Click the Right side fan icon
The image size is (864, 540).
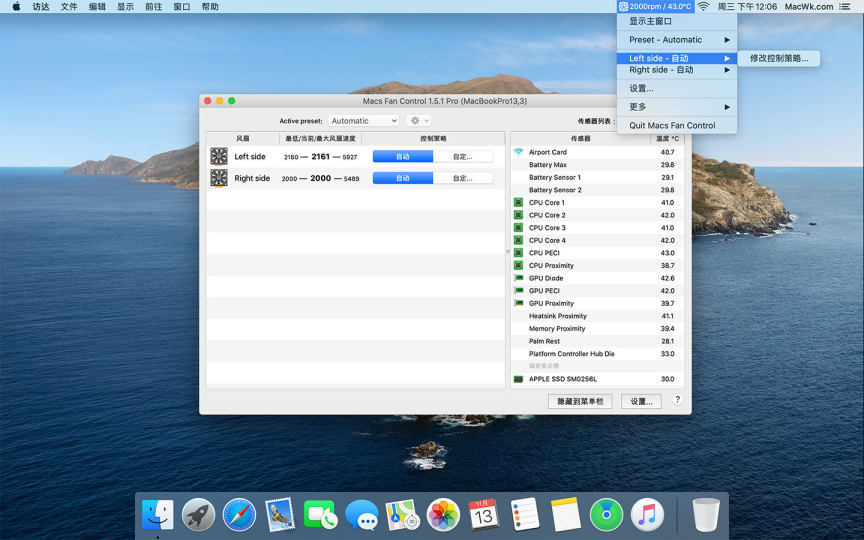coord(219,178)
